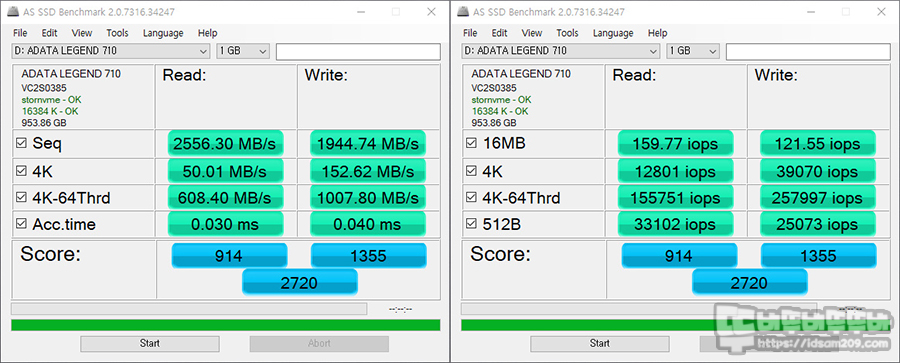Click gray upper progress bar in left window
Image resolution: width=900 pixels, height=363 pixels.
189,309
